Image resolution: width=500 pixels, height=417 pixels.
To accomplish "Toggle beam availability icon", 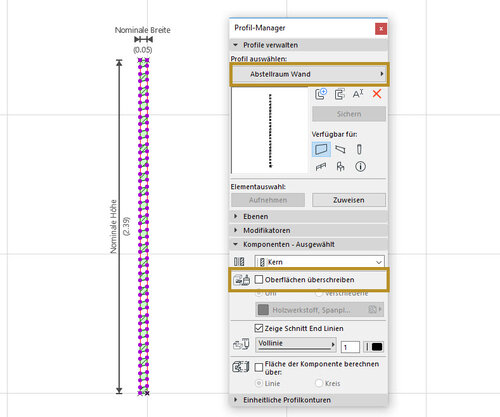I will click(x=340, y=149).
